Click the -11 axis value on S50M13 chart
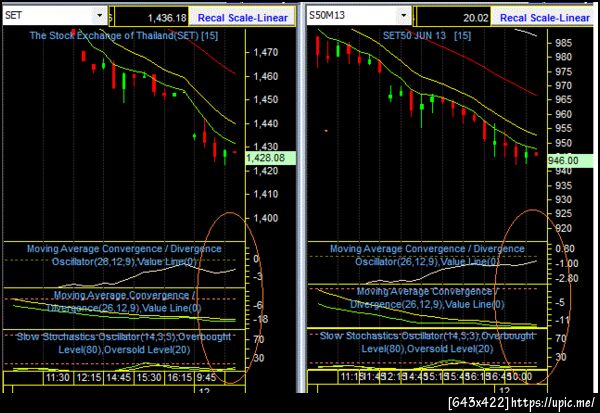 562,320
